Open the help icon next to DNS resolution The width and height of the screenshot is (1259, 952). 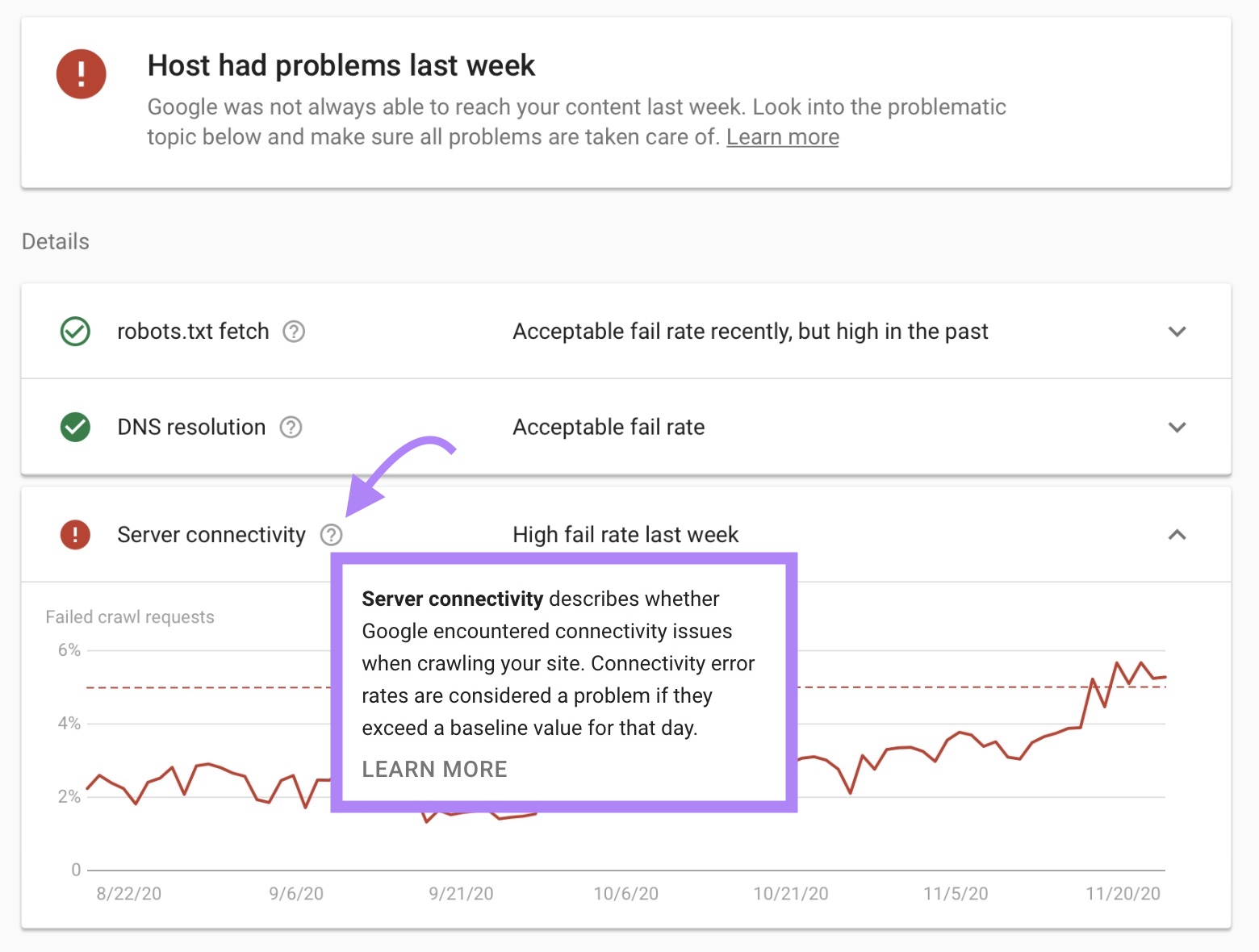pos(292,427)
